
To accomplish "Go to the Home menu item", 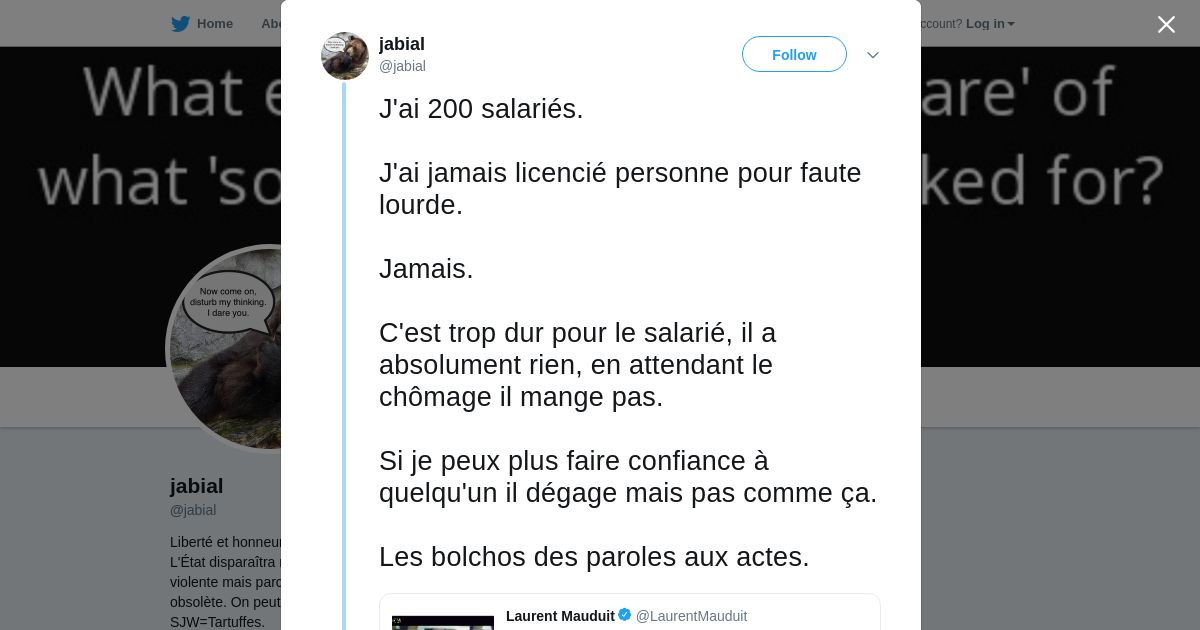I will pos(214,24).
